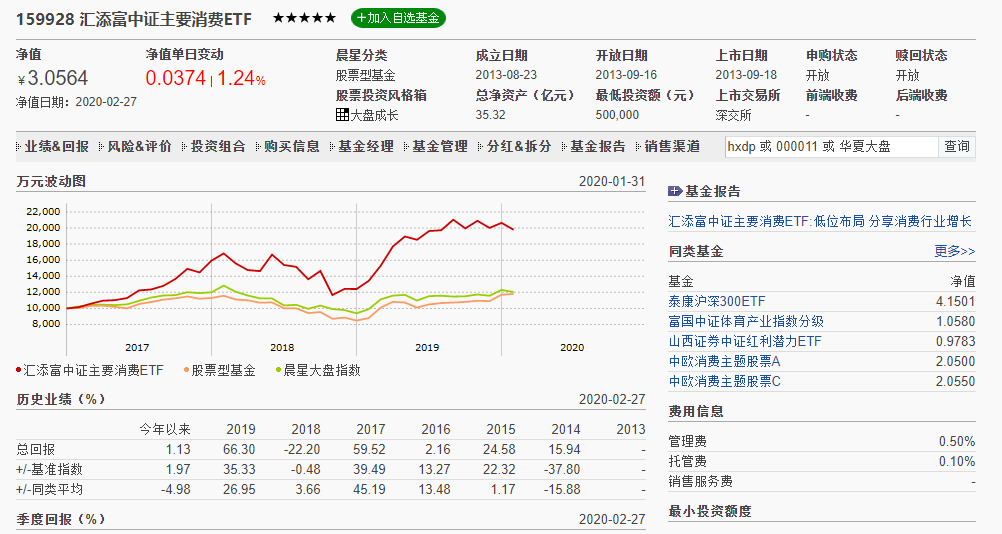The image size is (1002, 534).
Task: Click 深交所 exchange text
Action: (734, 115)
